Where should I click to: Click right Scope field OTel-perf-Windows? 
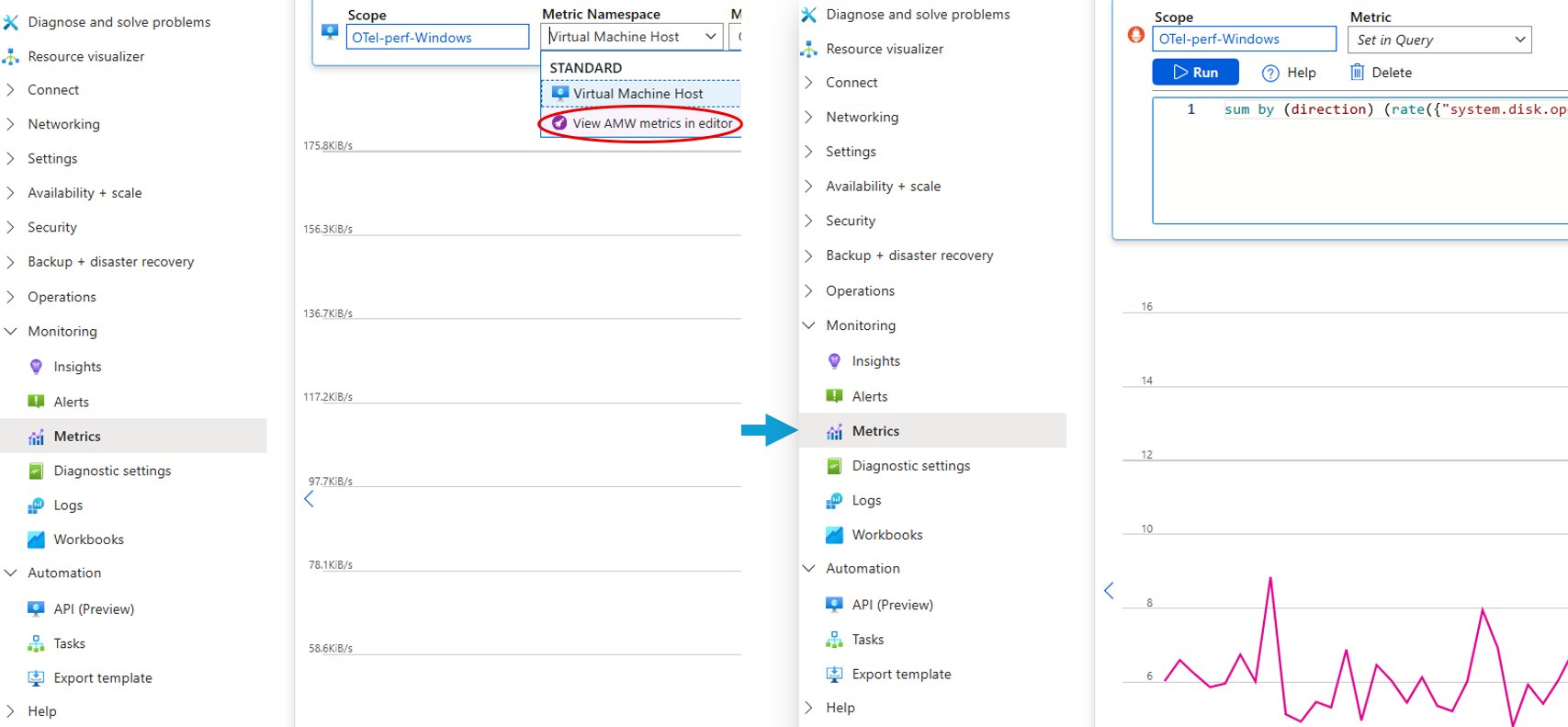[1245, 39]
